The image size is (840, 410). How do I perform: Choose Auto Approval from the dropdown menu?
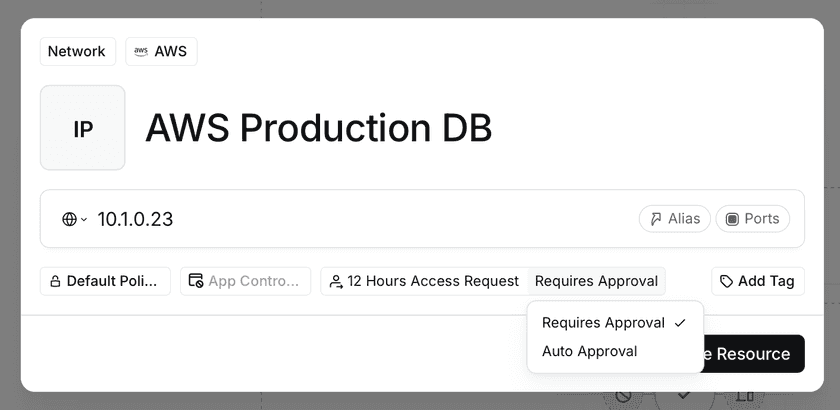(x=589, y=351)
